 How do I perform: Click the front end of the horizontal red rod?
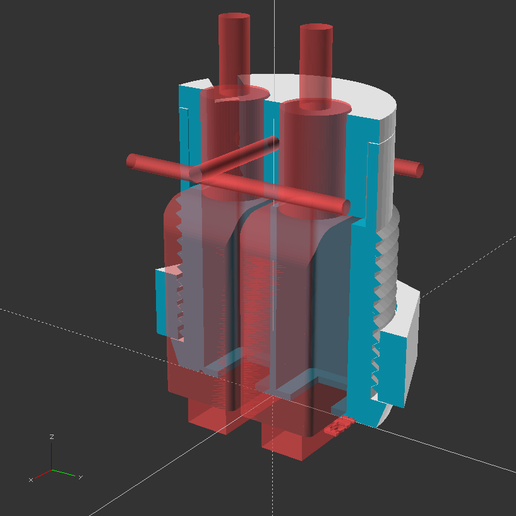(x=346, y=207)
